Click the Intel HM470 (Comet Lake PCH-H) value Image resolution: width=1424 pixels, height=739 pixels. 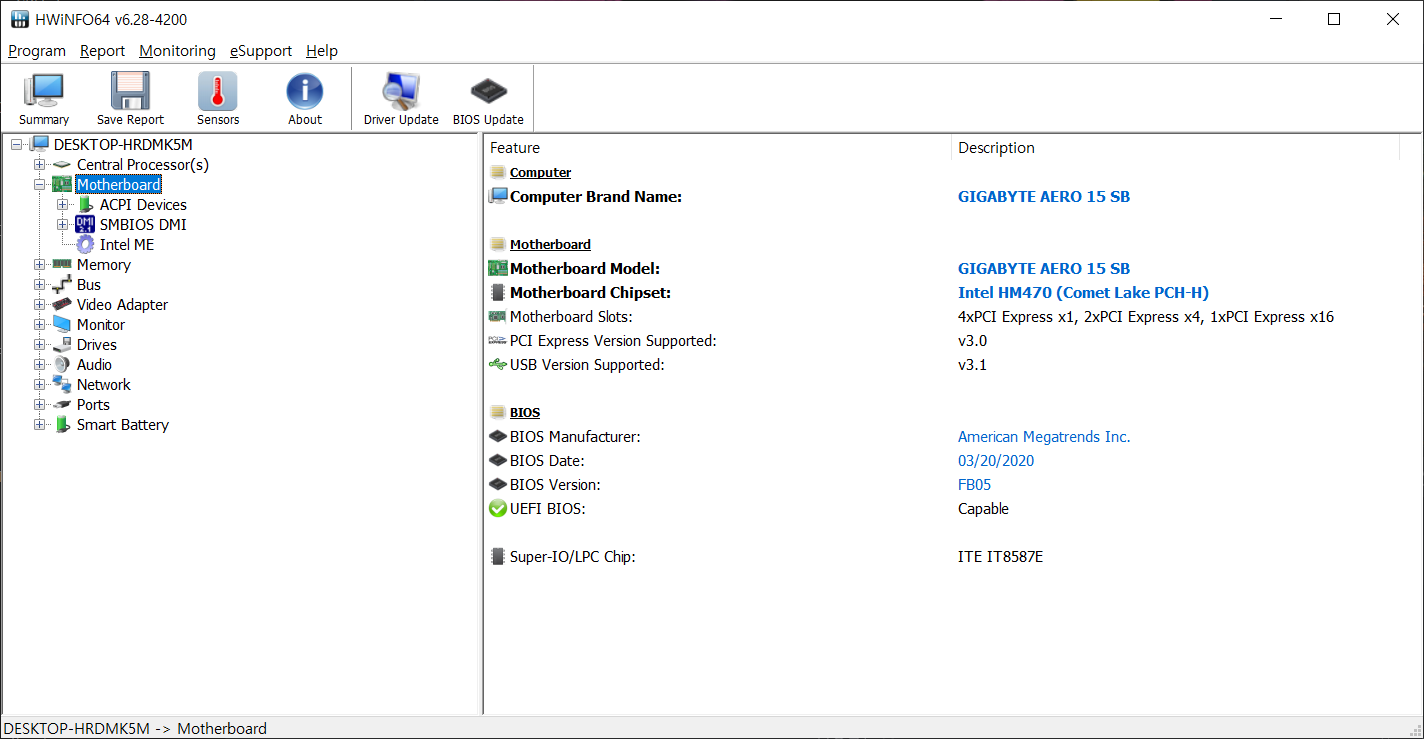[x=1083, y=293]
